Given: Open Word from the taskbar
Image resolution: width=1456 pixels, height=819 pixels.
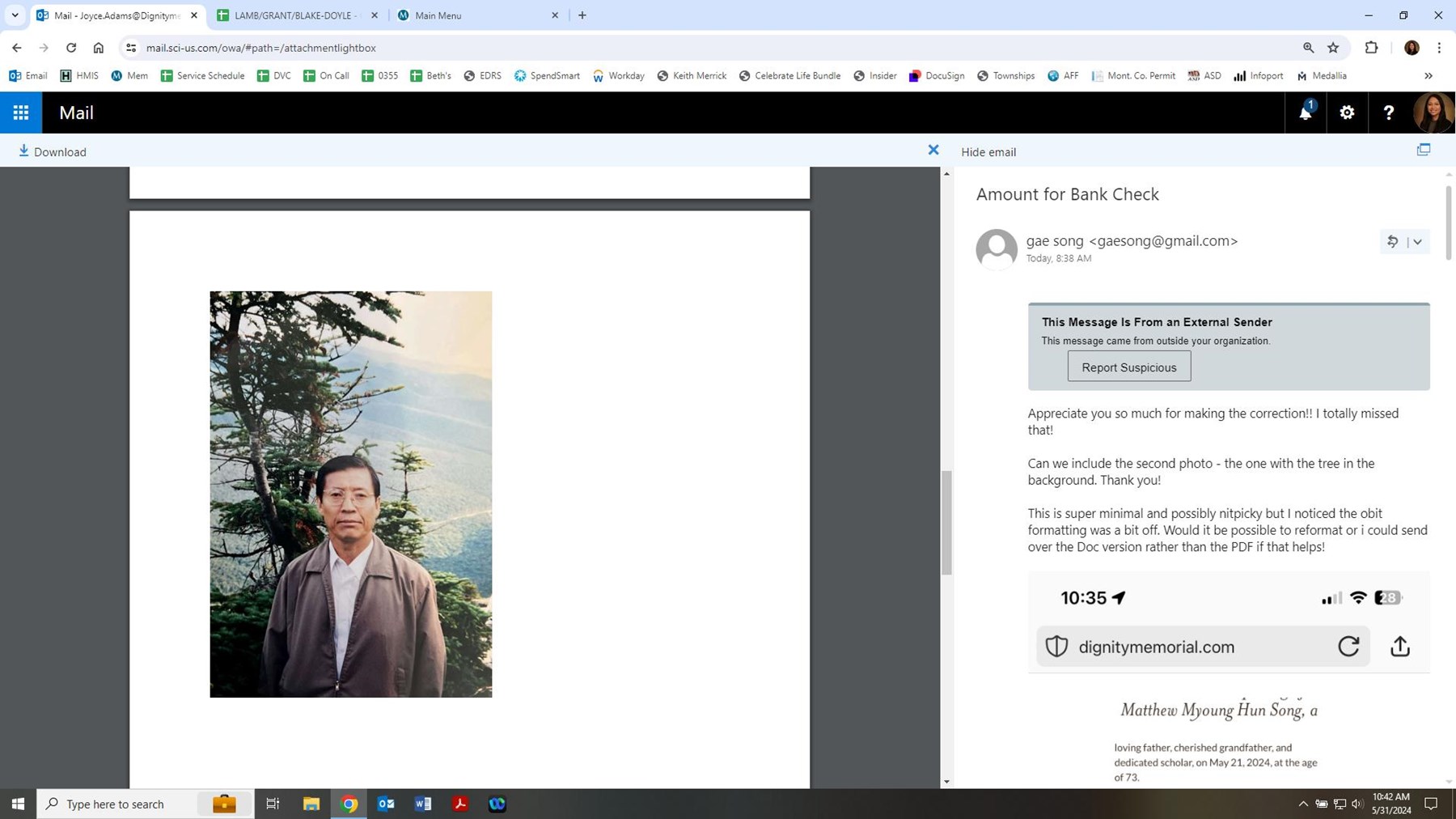Looking at the screenshot, I should pos(422,804).
